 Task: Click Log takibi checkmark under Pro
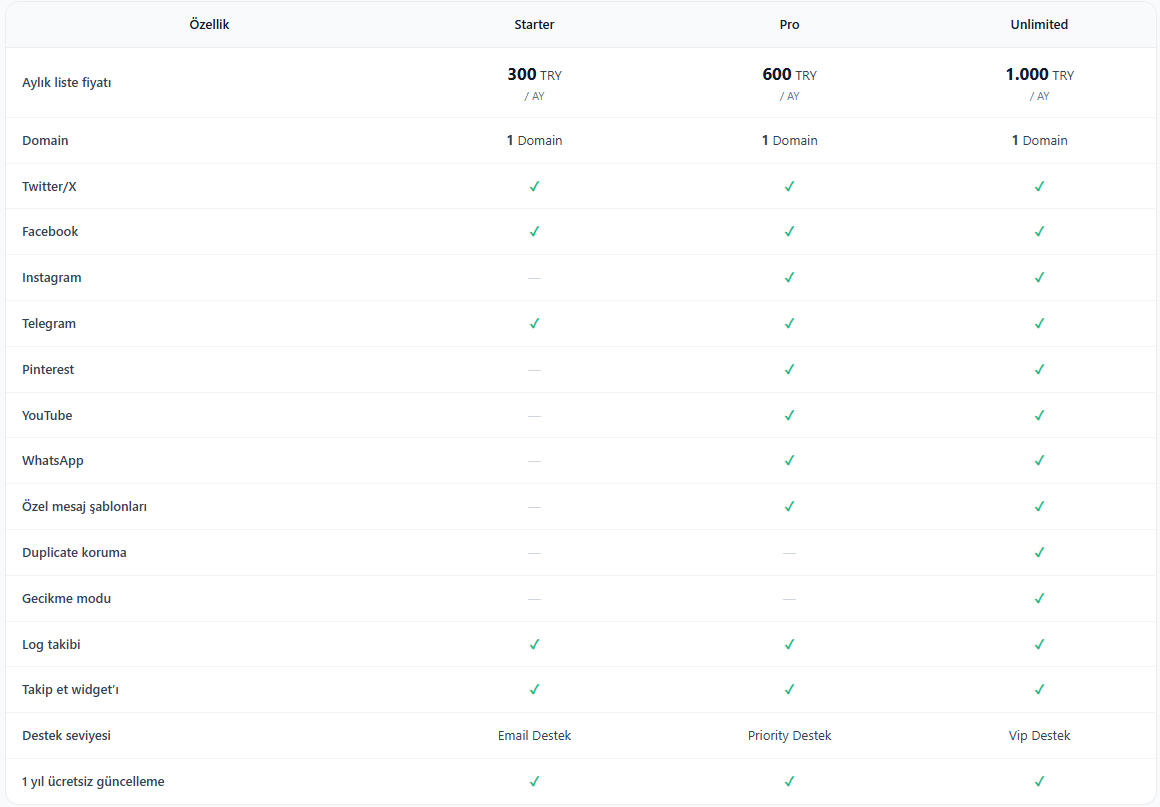point(789,644)
